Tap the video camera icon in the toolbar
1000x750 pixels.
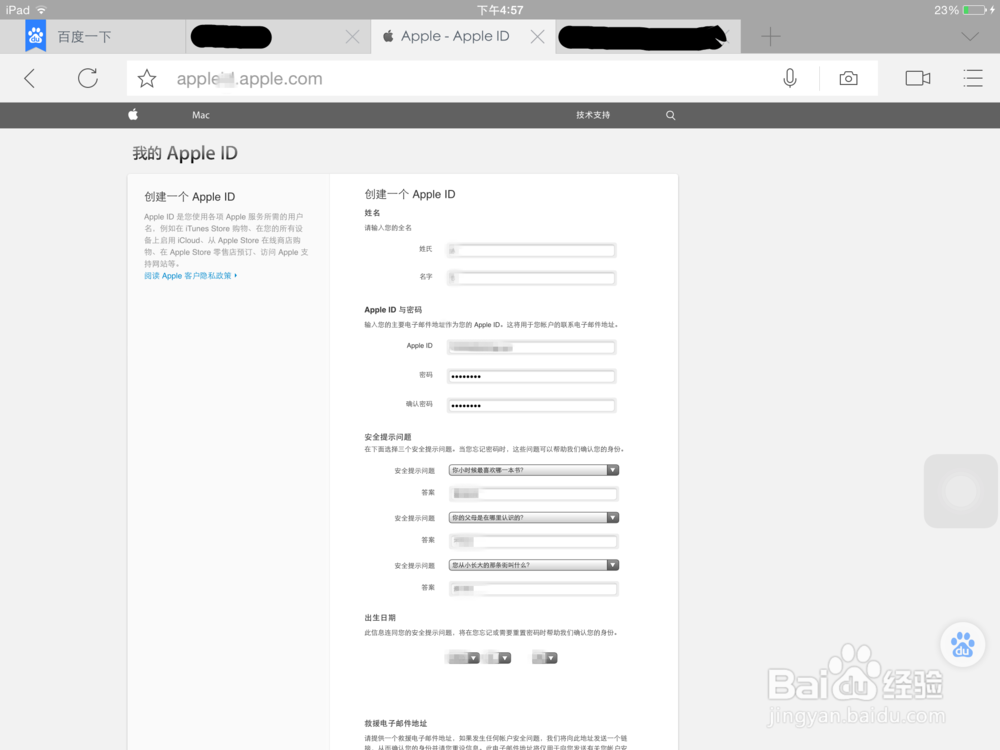[918, 78]
